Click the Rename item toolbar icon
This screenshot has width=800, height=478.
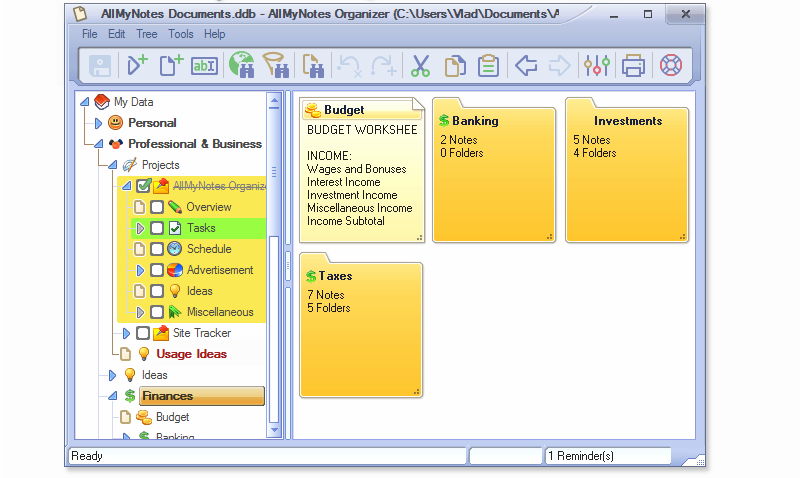(204, 66)
